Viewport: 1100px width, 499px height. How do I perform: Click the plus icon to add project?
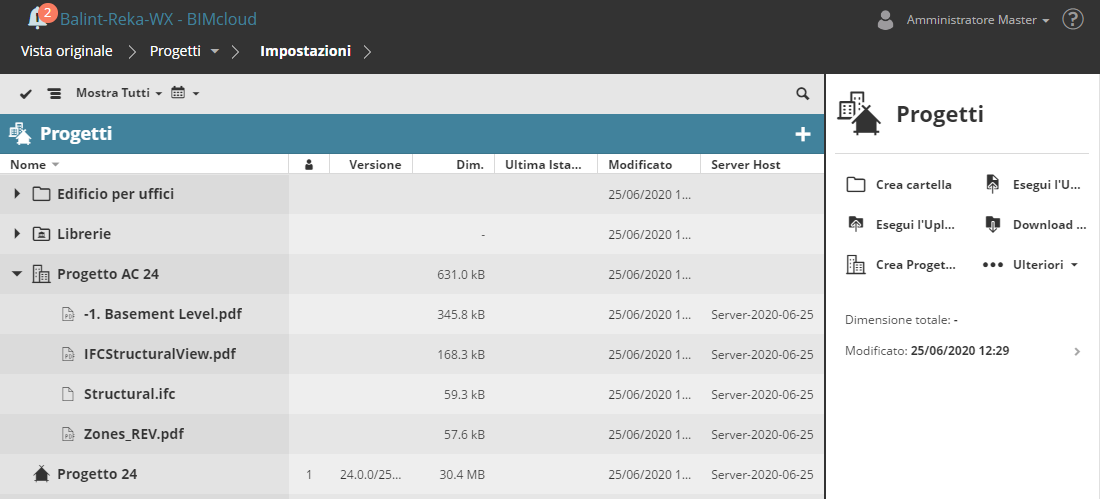pos(802,134)
